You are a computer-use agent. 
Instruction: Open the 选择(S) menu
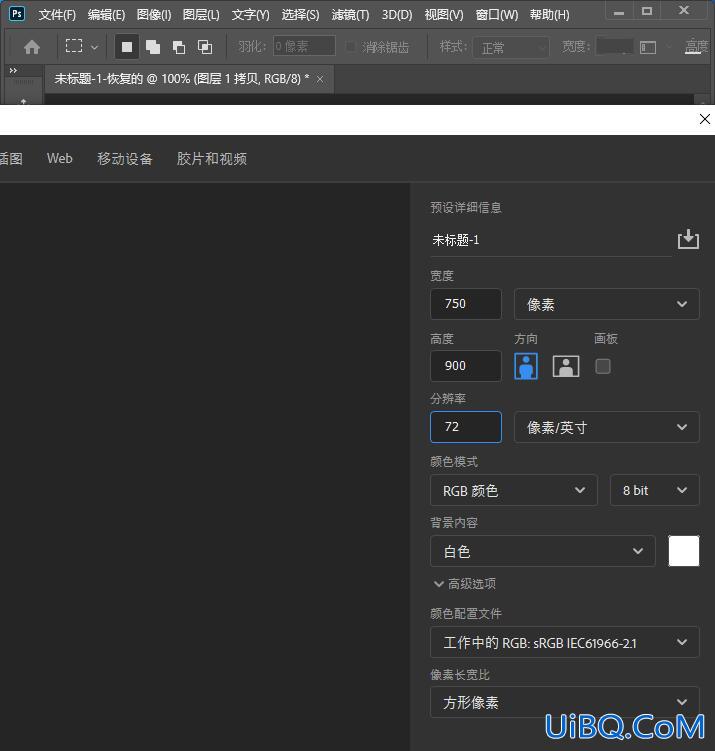300,15
